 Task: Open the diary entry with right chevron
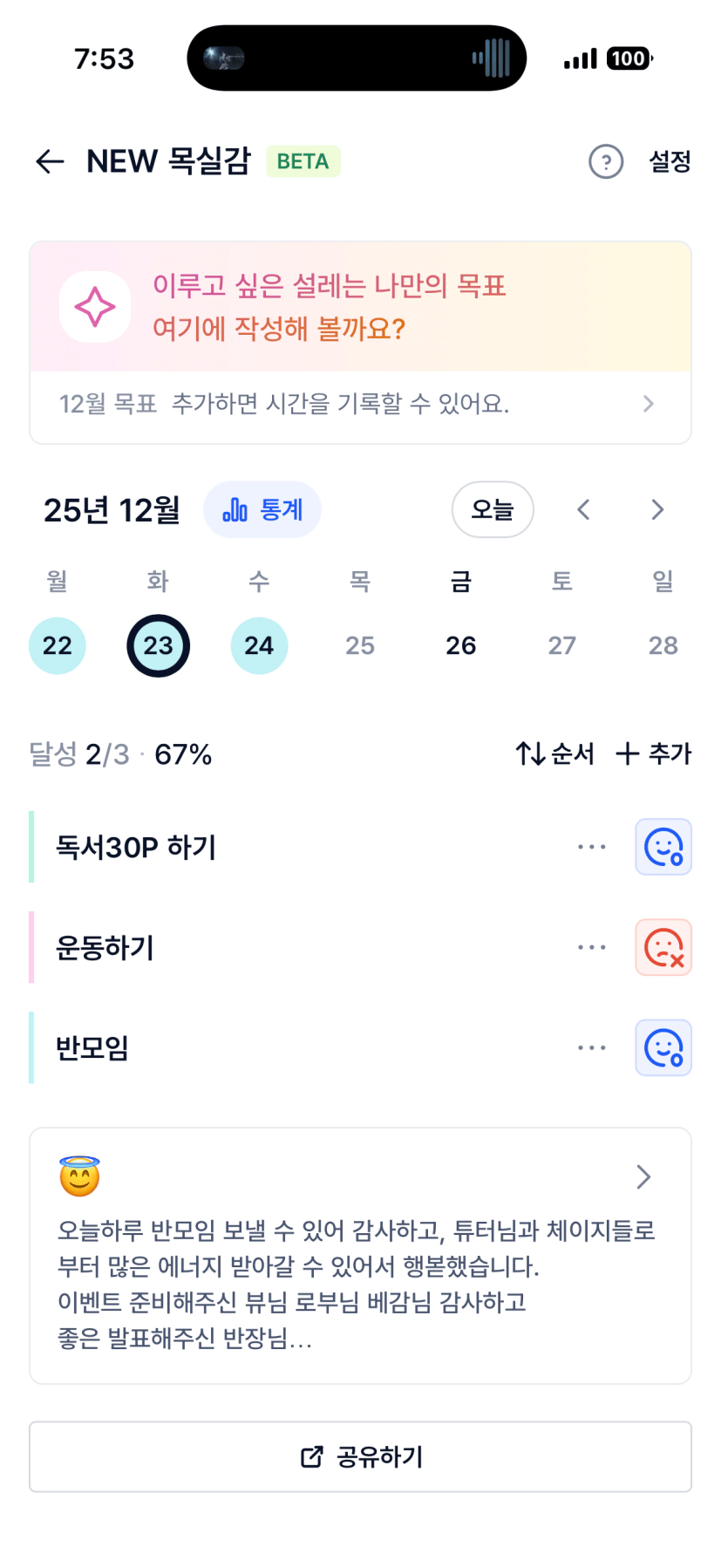coord(643,1176)
